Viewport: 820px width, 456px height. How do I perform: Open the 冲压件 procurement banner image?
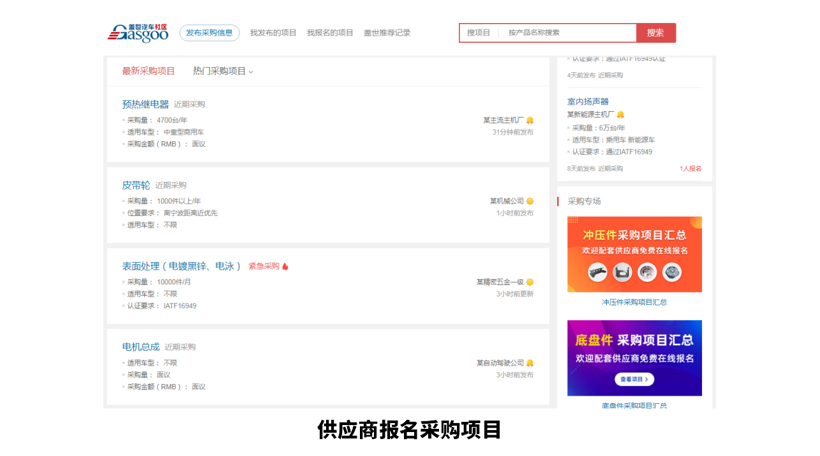pyautogui.click(x=634, y=254)
